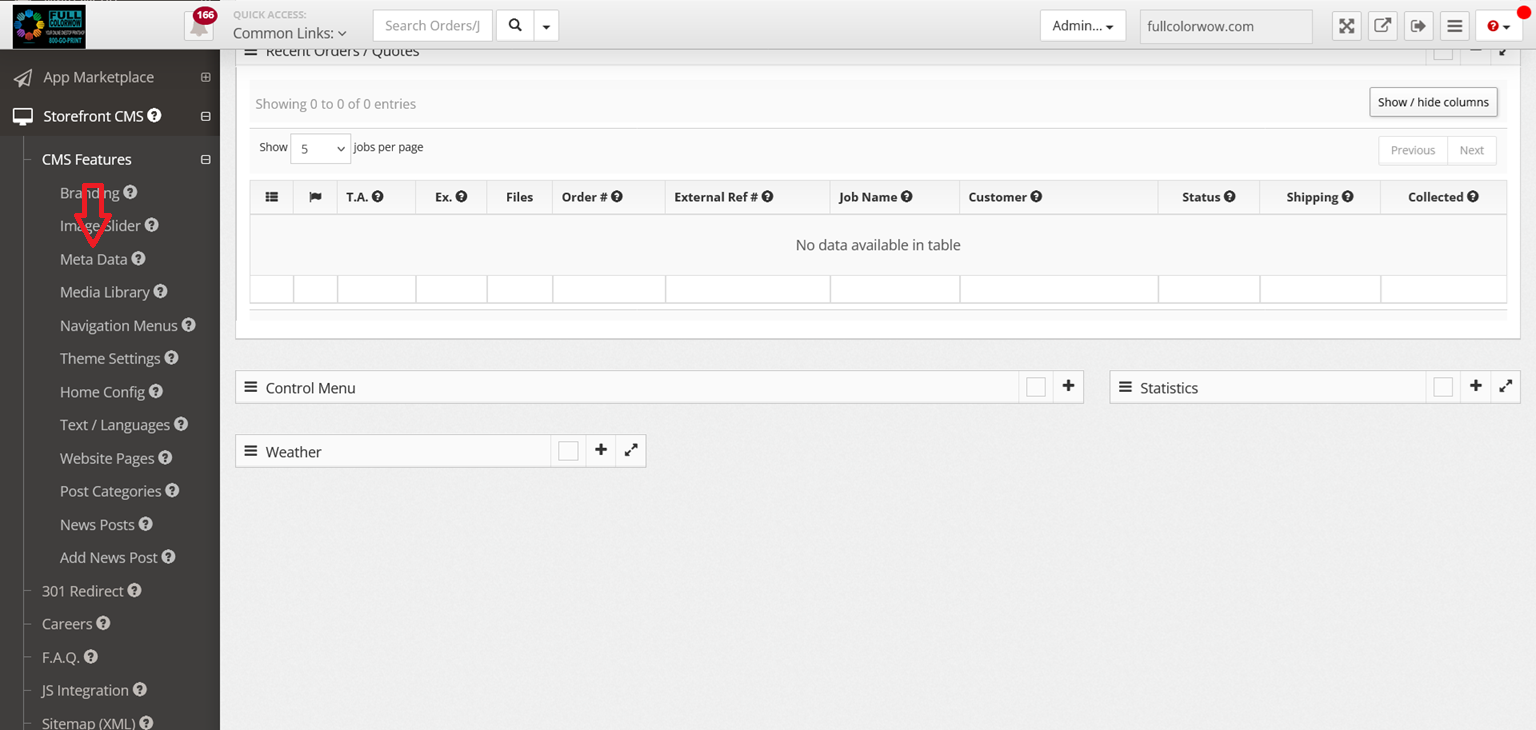Open the hamburger menu icon in header
The height and width of the screenshot is (730, 1536).
point(1455,27)
